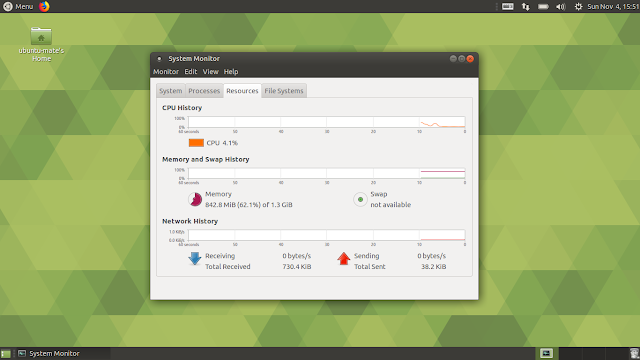Open the Menu button in top panel
The width and height of the screenshot is (640, 360).
pos(18,7)
